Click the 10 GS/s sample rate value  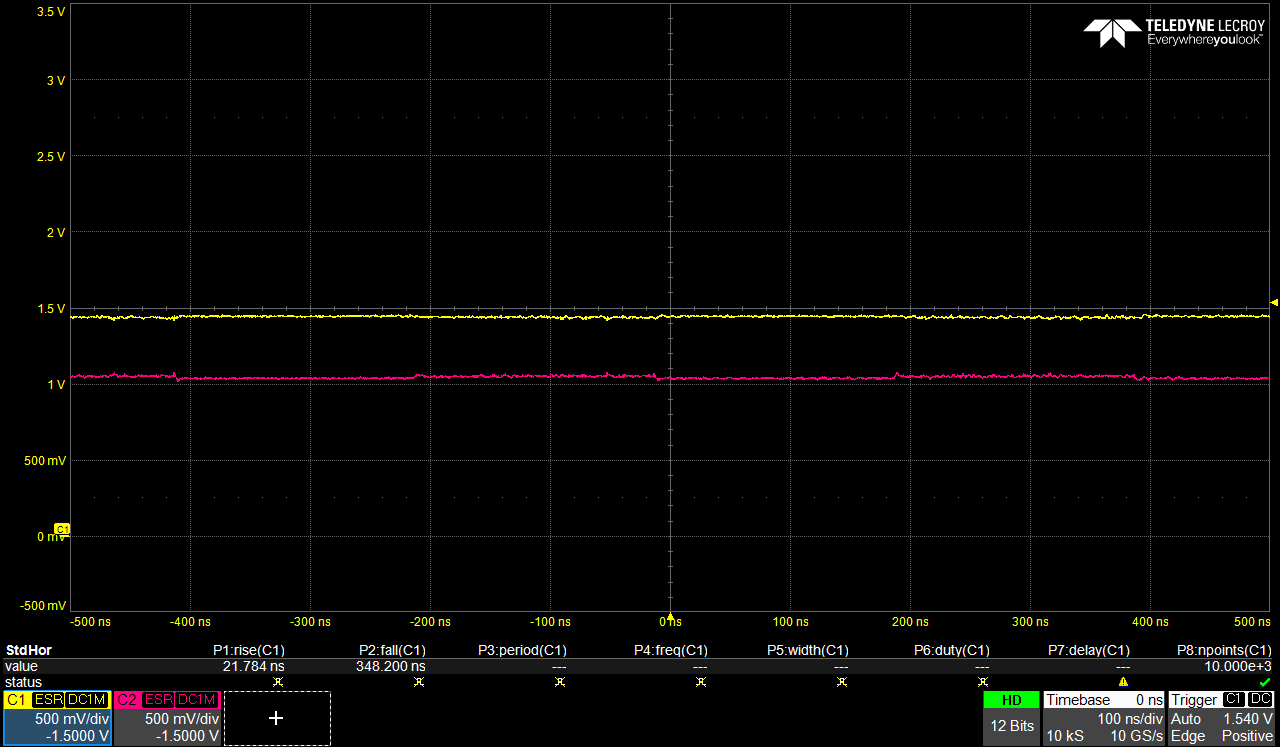click(1137, 736)
